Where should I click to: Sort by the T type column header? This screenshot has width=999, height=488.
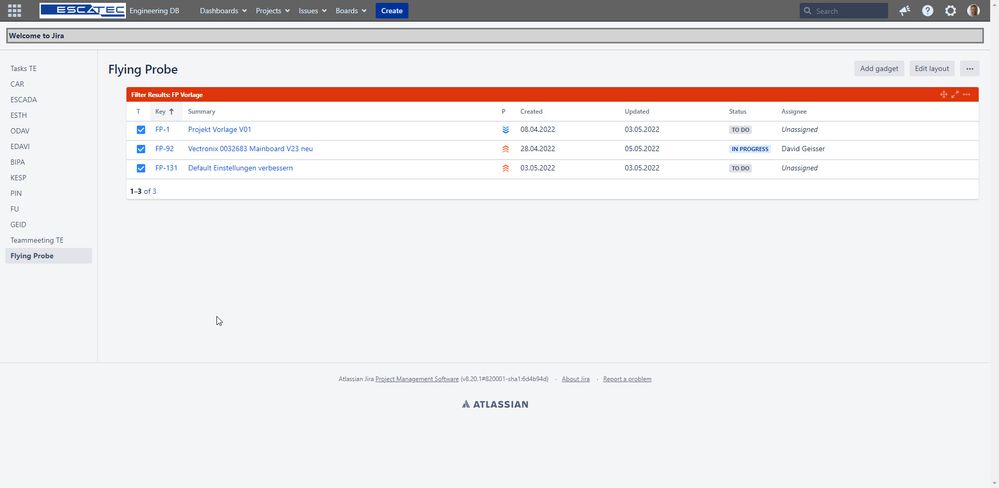tap(138, 111)
